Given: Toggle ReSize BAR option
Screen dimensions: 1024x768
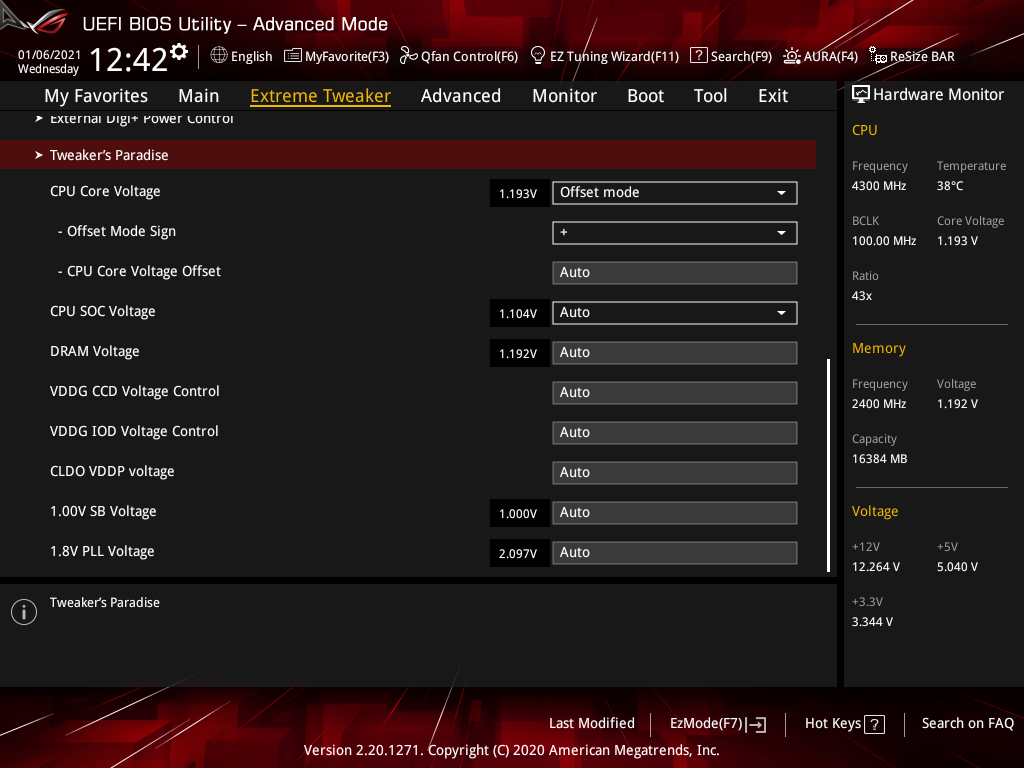Looking at the screenshot, I should [x=922, y=56].
